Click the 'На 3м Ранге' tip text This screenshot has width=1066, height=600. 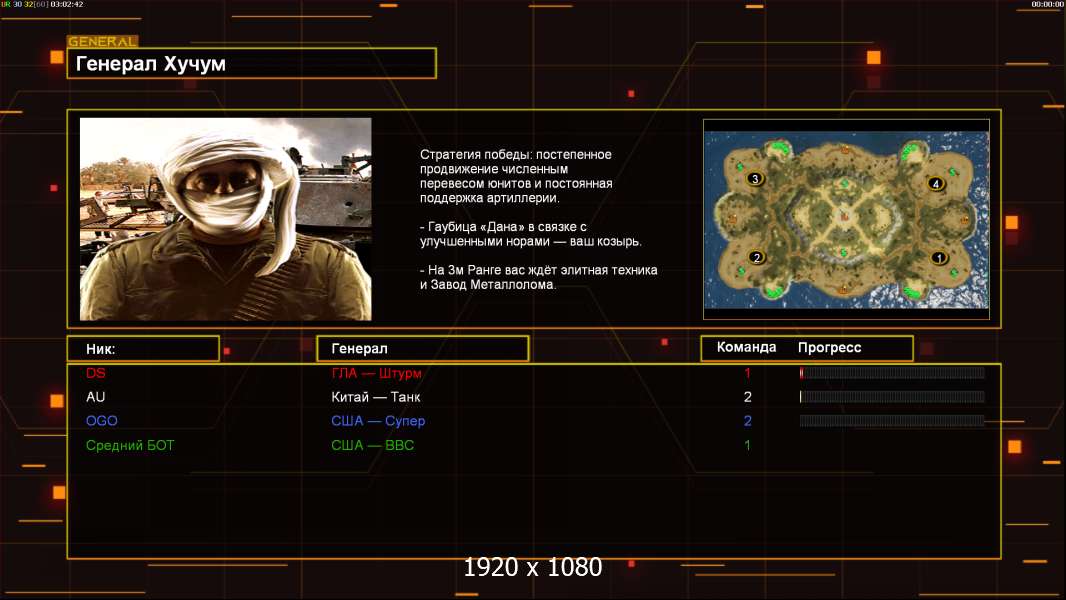pyautogui.click(x=538, y=277)
